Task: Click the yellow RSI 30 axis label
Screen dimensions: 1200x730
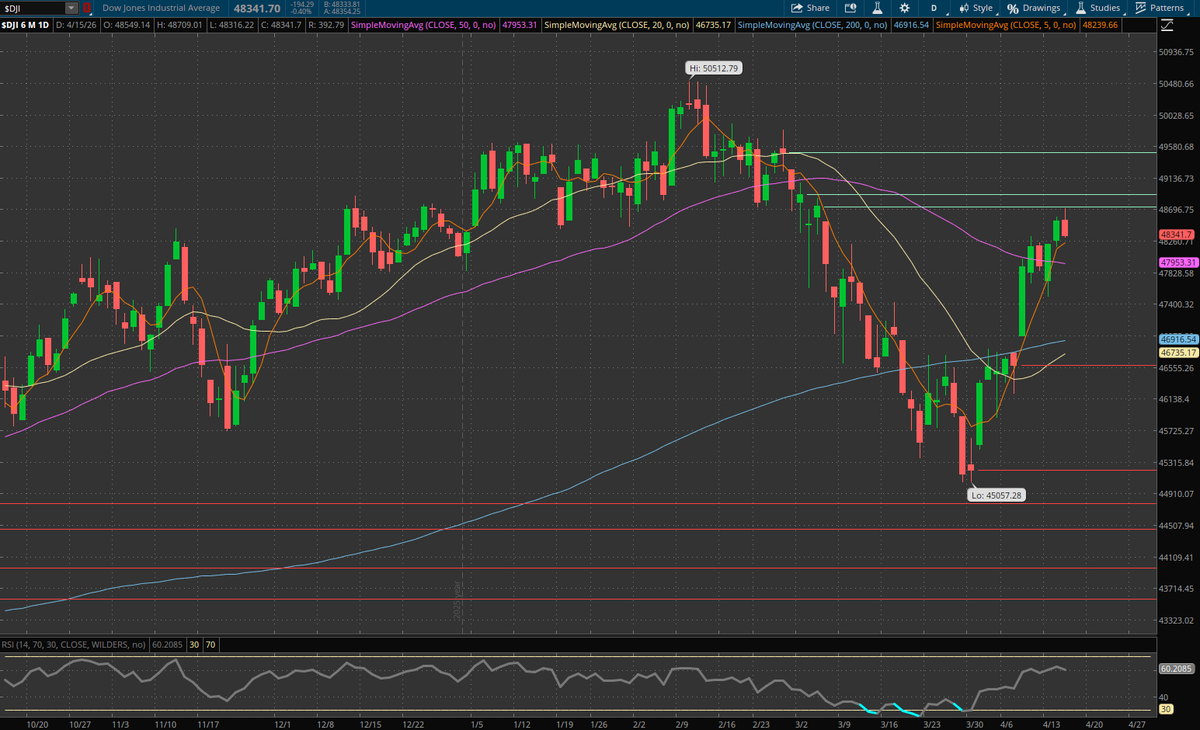Action: point(1165,709)
